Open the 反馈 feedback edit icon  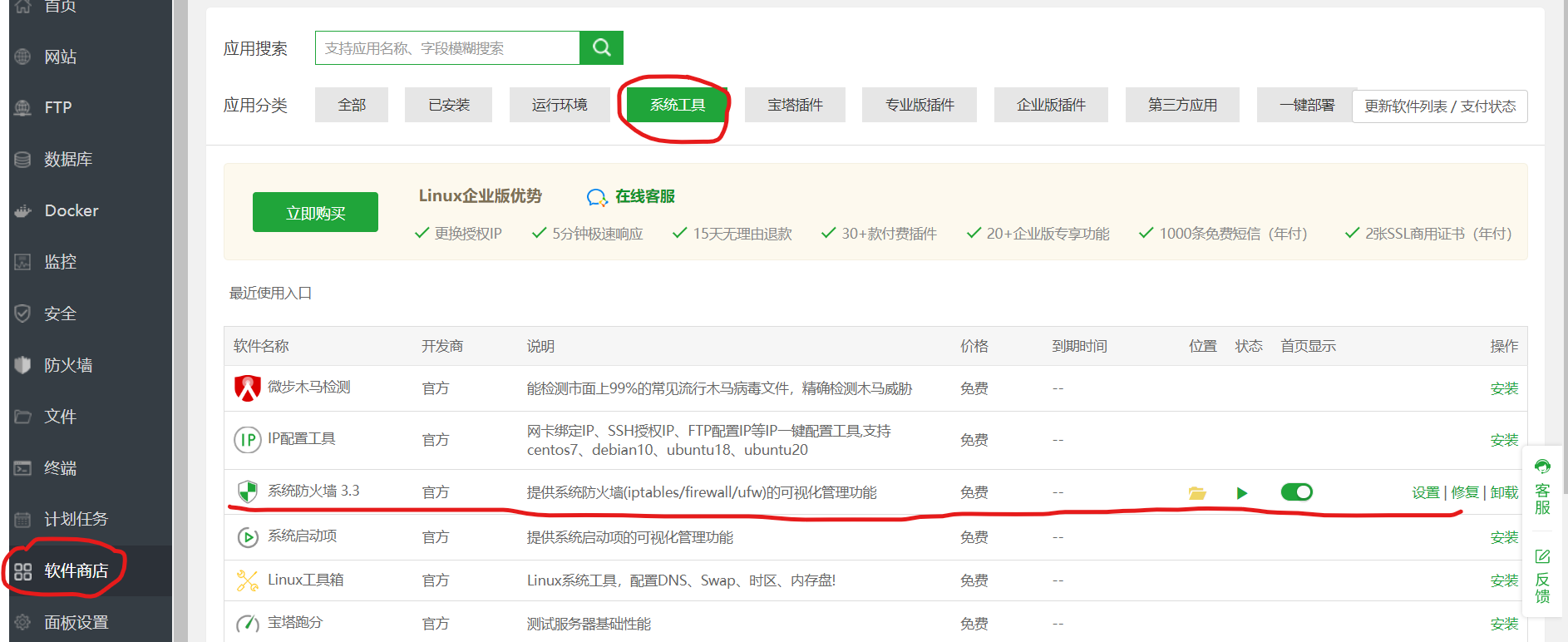click(x=1542, y=556)
